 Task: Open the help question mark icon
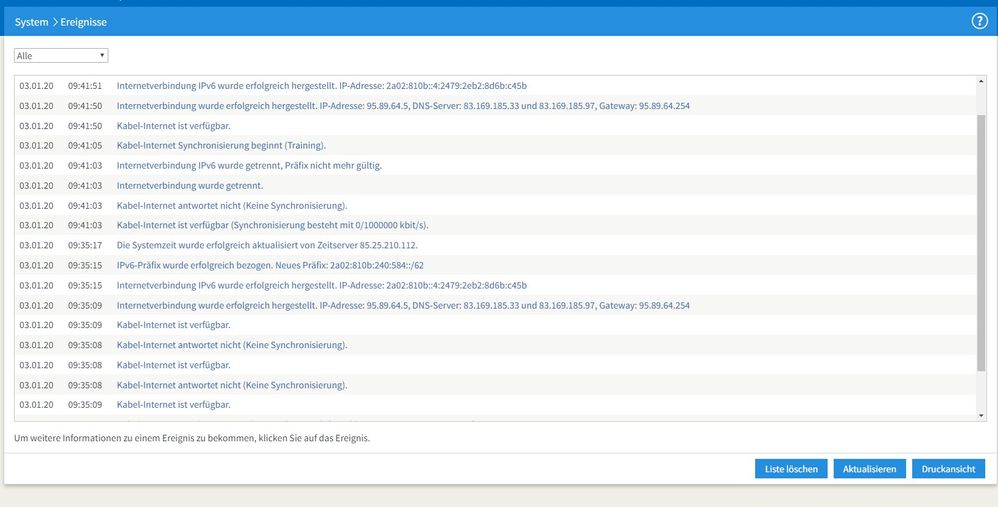click(x=979, y=21)
